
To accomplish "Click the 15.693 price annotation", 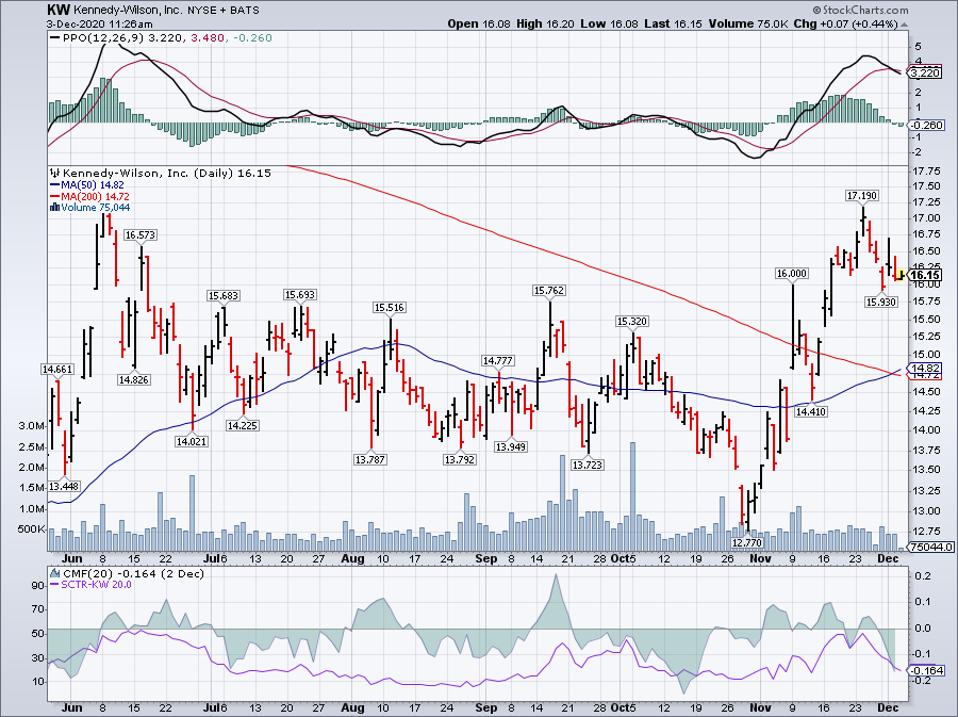I will click(x=300, y=294).
